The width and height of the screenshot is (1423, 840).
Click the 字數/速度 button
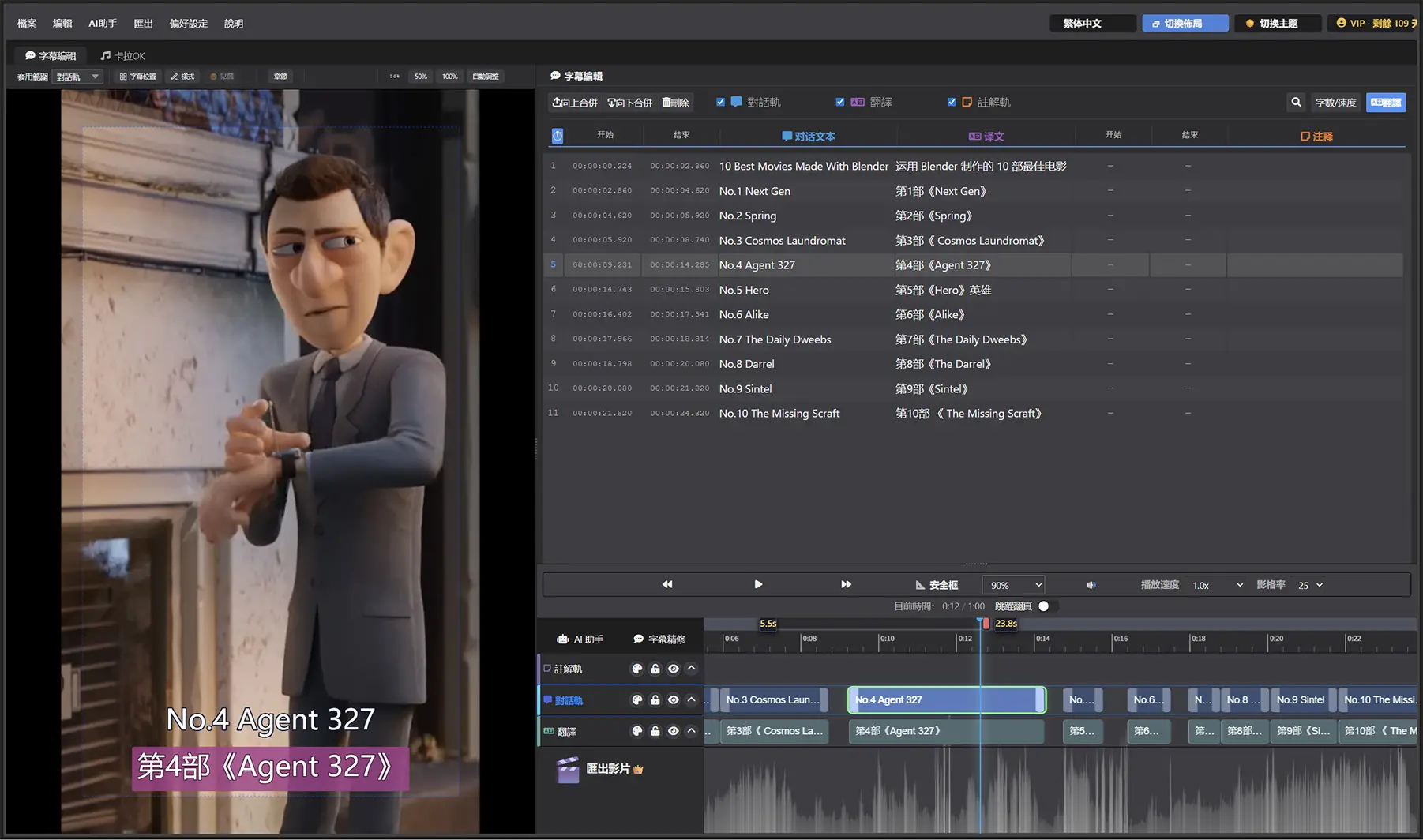[1335, 103]
